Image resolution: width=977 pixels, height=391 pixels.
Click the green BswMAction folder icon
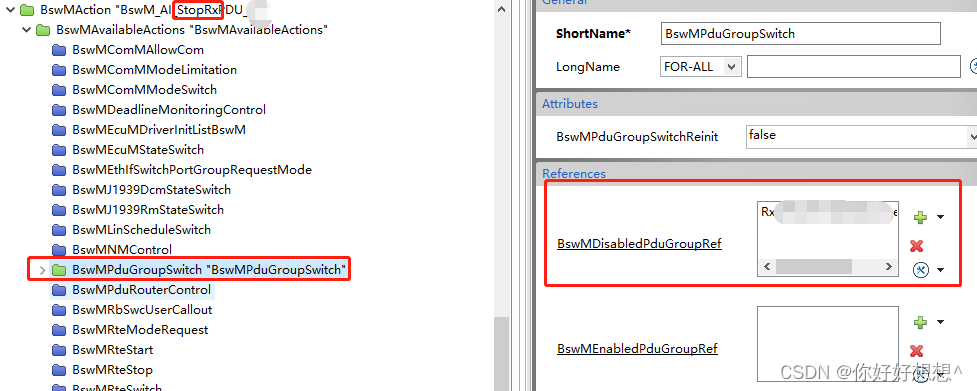click(27, 9)
